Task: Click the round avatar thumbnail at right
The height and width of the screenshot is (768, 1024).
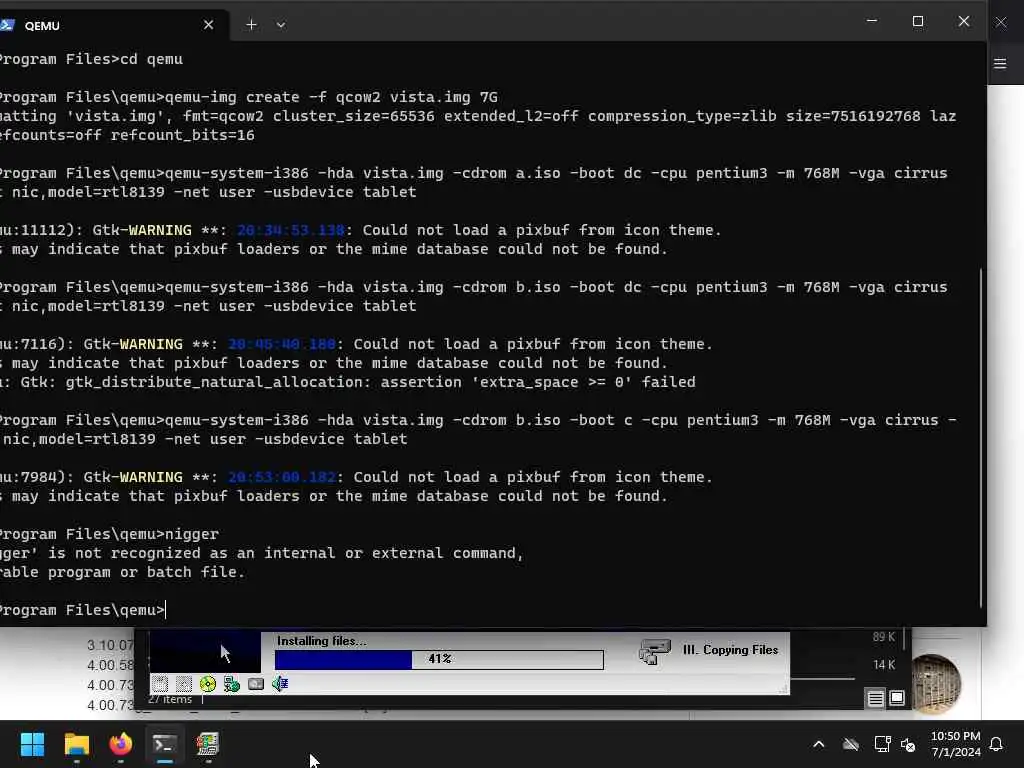Action: tap(935, 684)
